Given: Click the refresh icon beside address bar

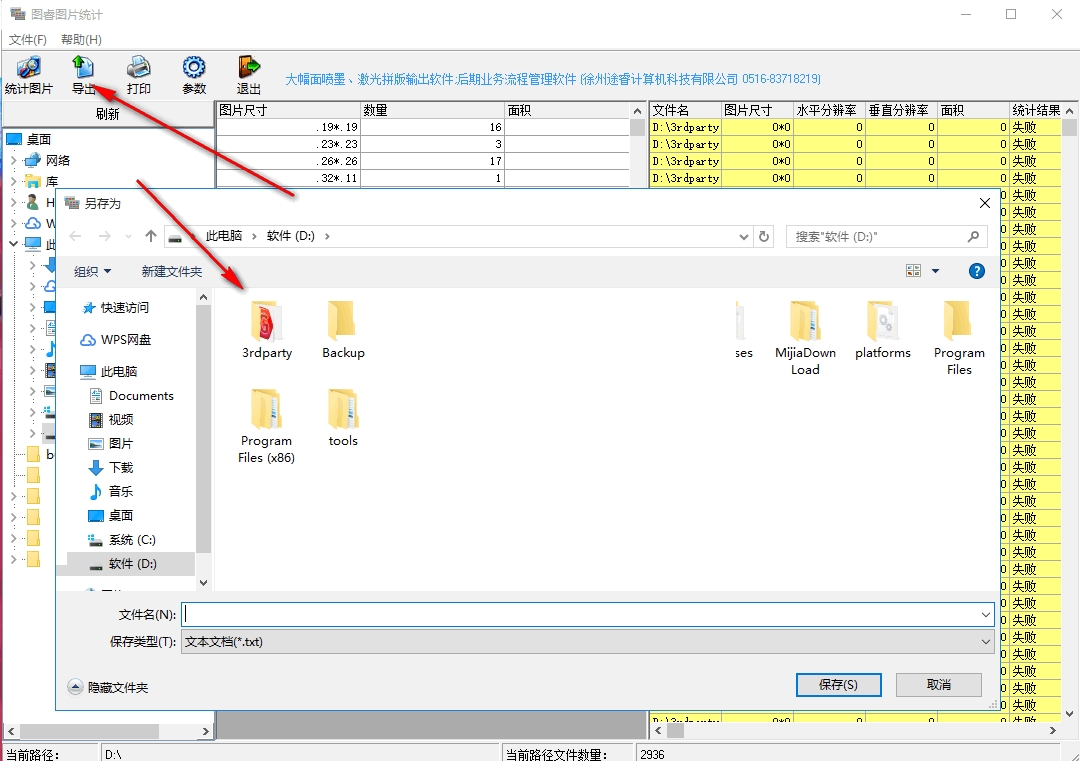Looking at the screenshot, I should (x=764, y=236).
